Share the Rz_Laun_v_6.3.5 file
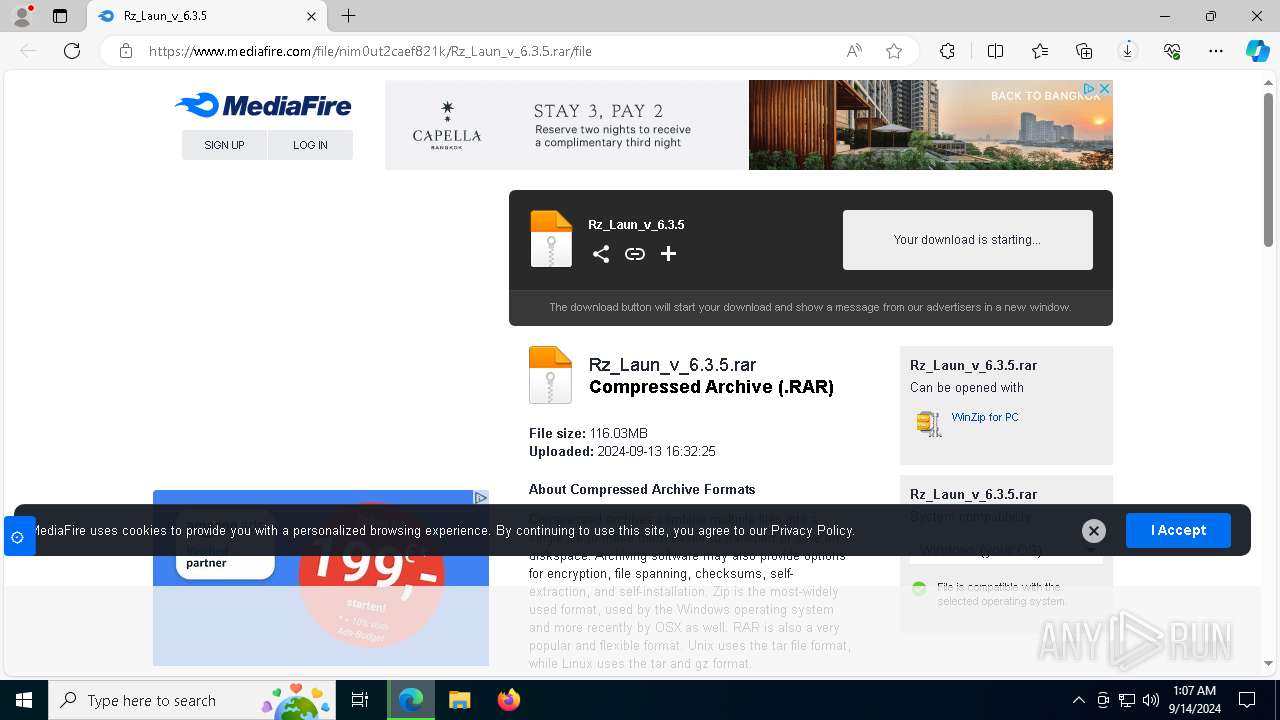This screenshot has width=1280, height=720. (x=601, y=254)
